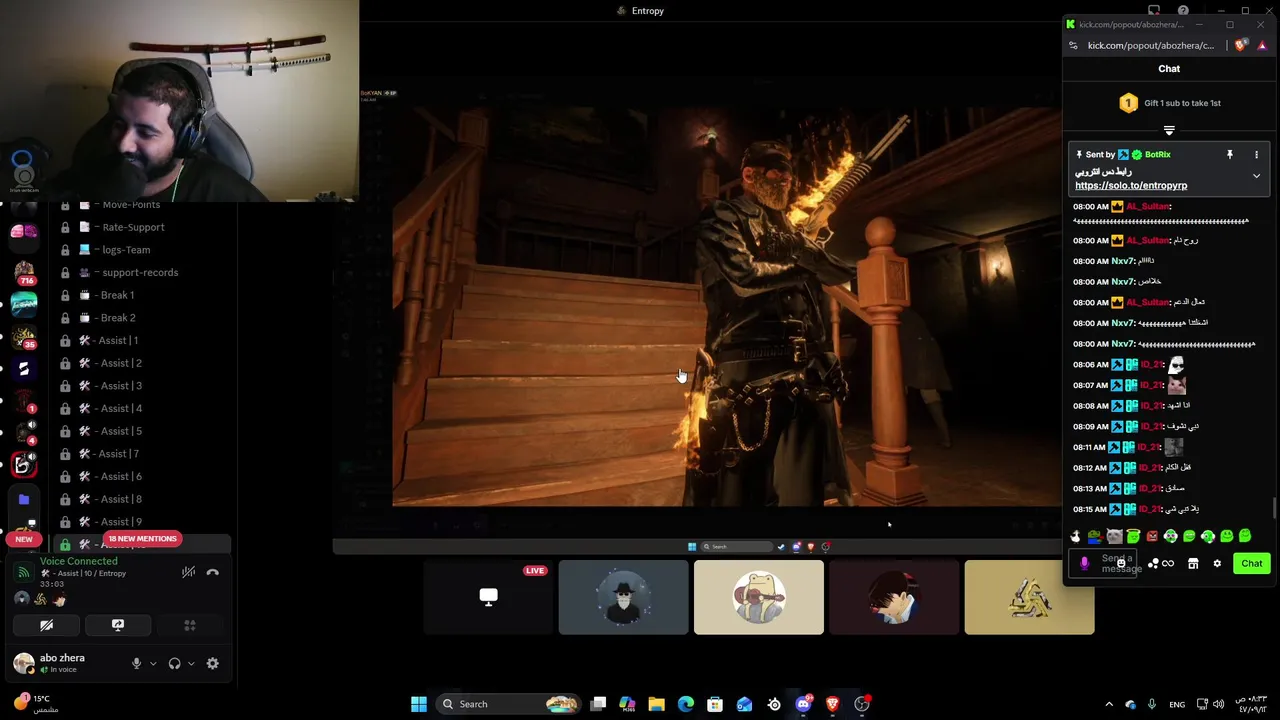Insert the white cat emote

coord(1114,537)
